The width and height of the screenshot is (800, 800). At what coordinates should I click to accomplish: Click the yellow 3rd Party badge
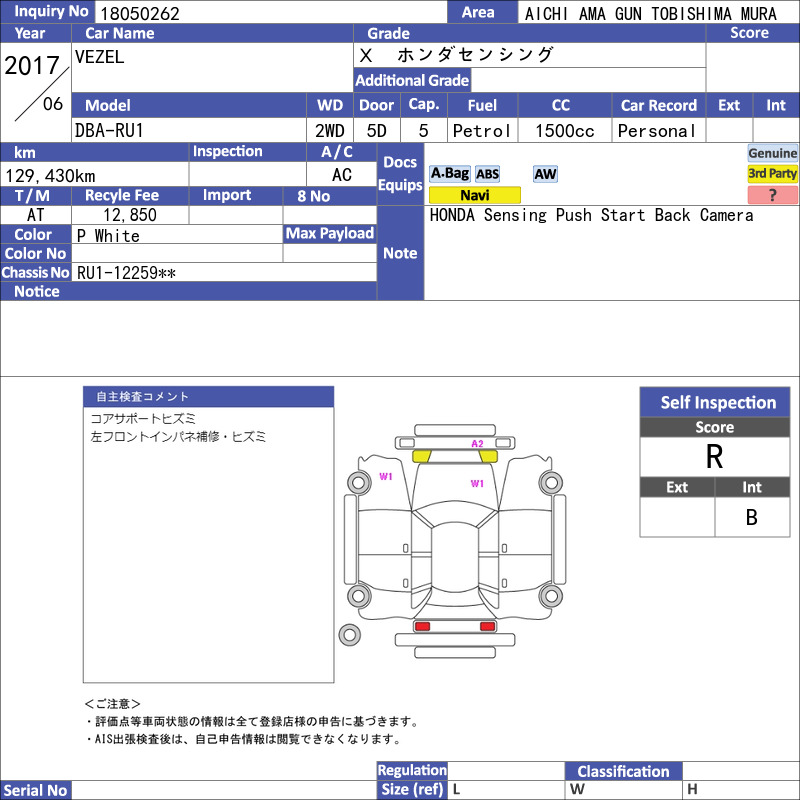click(773, 174)
